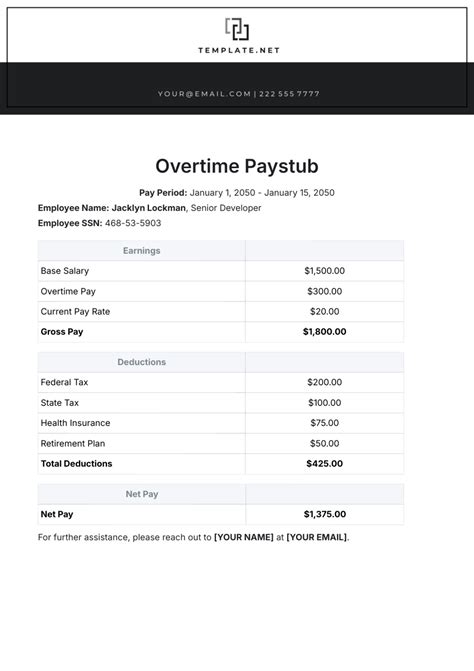Viewport: 474px width, 671px height.
Task: Click the $50.00 retirement plan value
Action: point(325,443)
